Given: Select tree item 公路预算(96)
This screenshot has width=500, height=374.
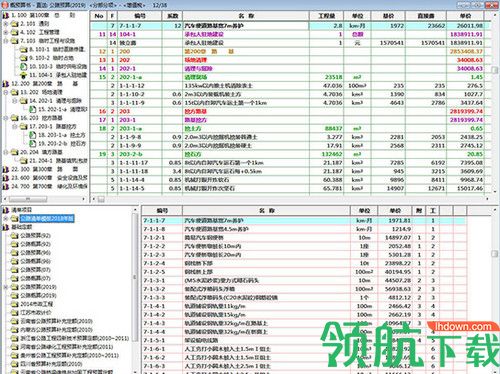Looking at the screenshot, I should [35, 253].
